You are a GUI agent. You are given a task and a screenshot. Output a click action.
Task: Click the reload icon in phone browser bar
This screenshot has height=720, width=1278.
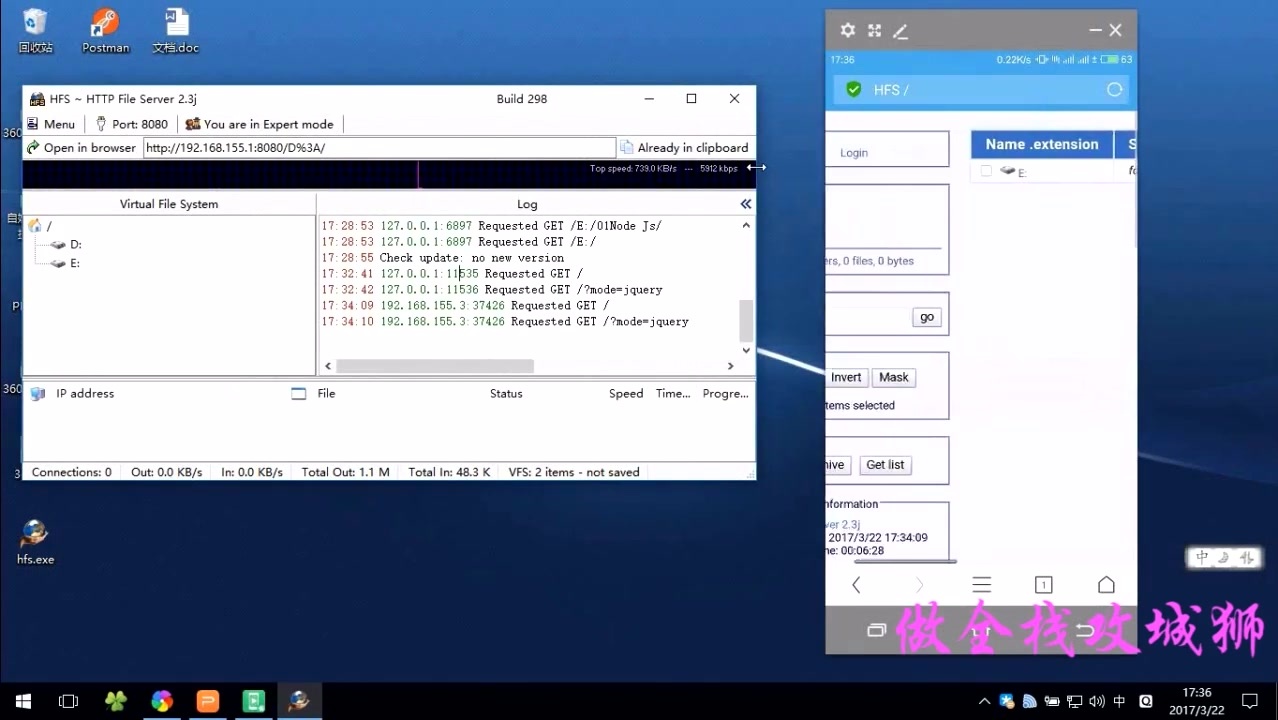(x=1114, y=90)
